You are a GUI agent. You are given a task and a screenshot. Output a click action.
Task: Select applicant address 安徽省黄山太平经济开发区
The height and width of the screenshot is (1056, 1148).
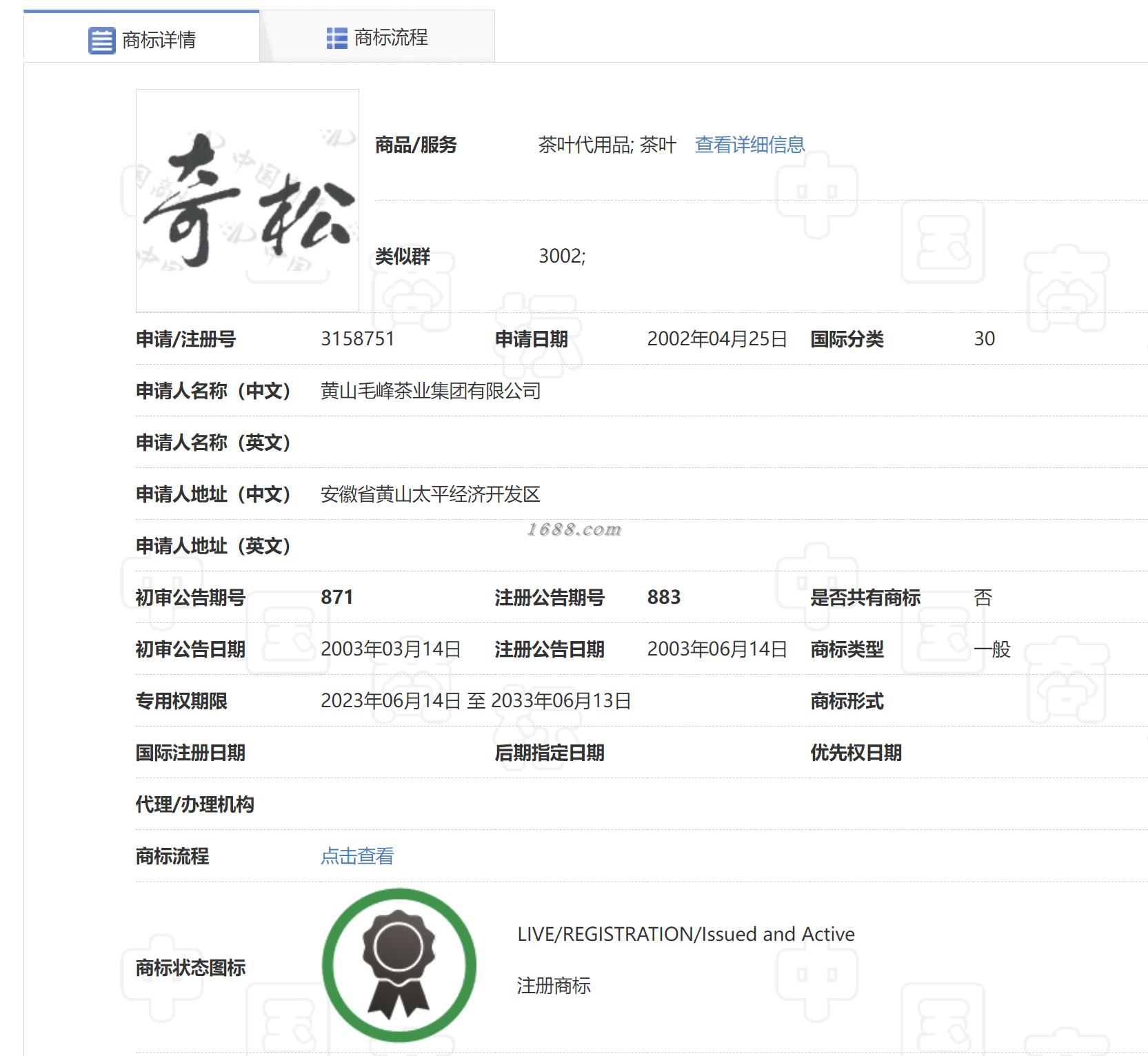(x=430, y=494)
